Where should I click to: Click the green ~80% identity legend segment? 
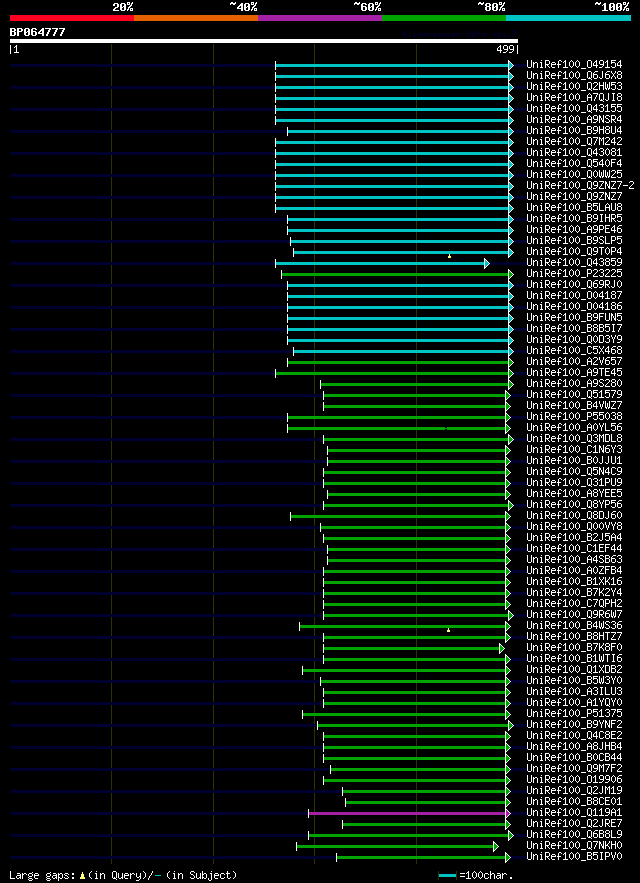pos(444,18)
